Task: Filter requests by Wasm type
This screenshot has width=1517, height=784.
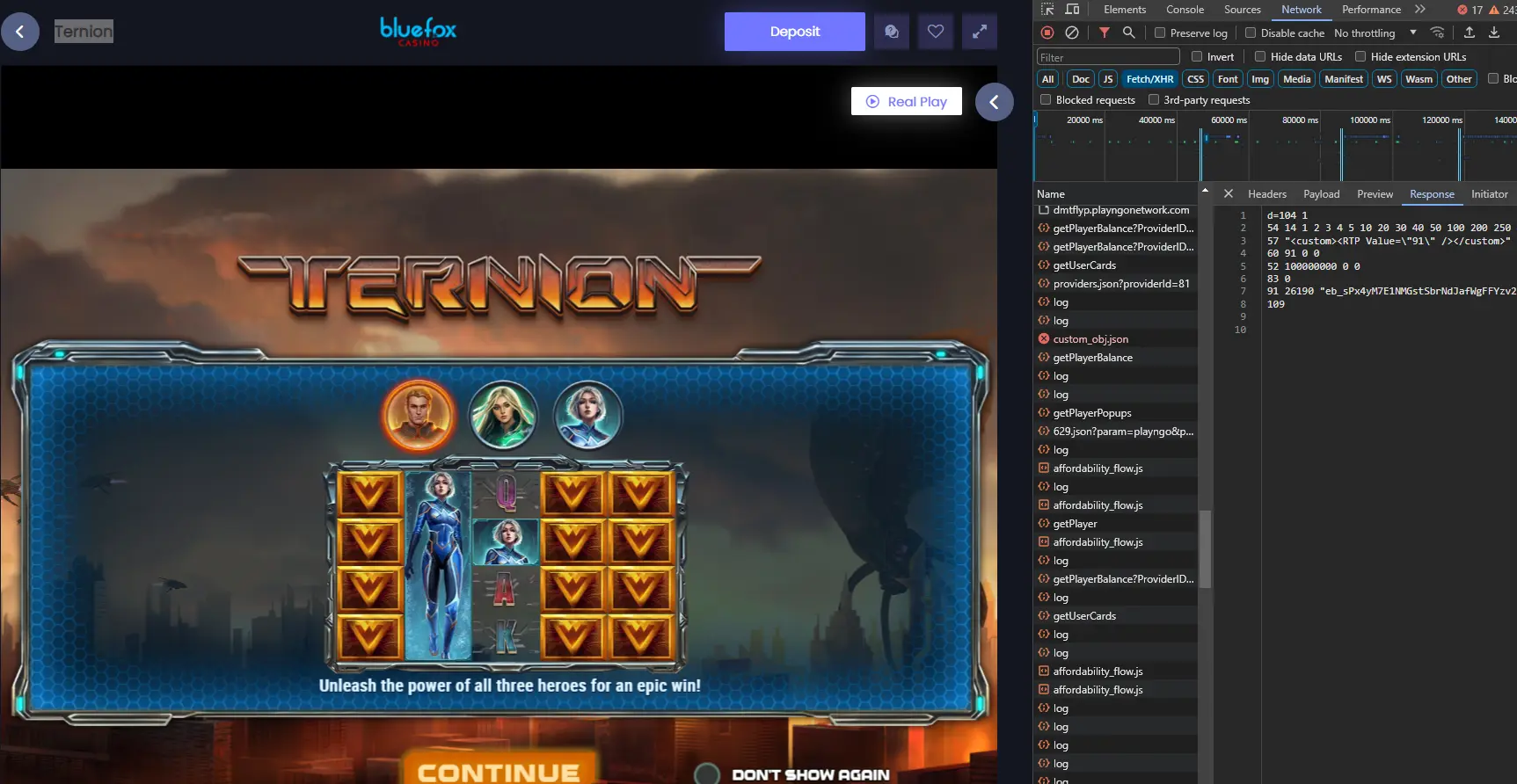Action: (x=1419, y=79)
